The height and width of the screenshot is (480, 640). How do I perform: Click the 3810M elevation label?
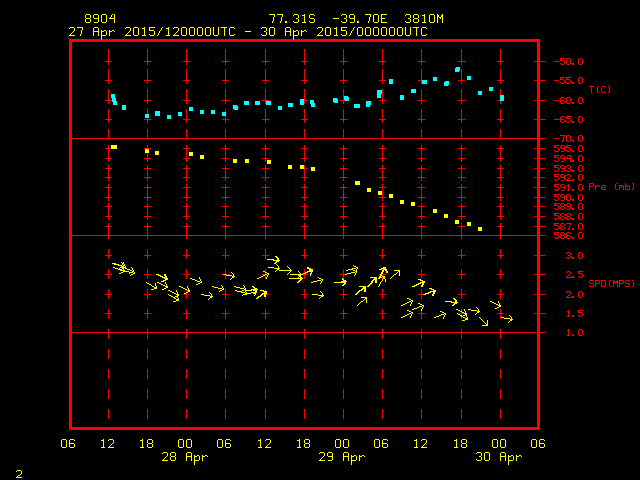[424, 19]
